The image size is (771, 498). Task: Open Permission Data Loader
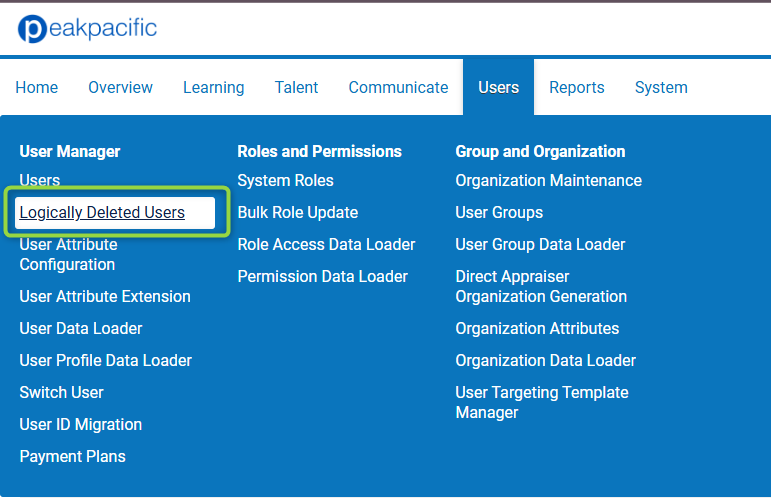[323, 276]
